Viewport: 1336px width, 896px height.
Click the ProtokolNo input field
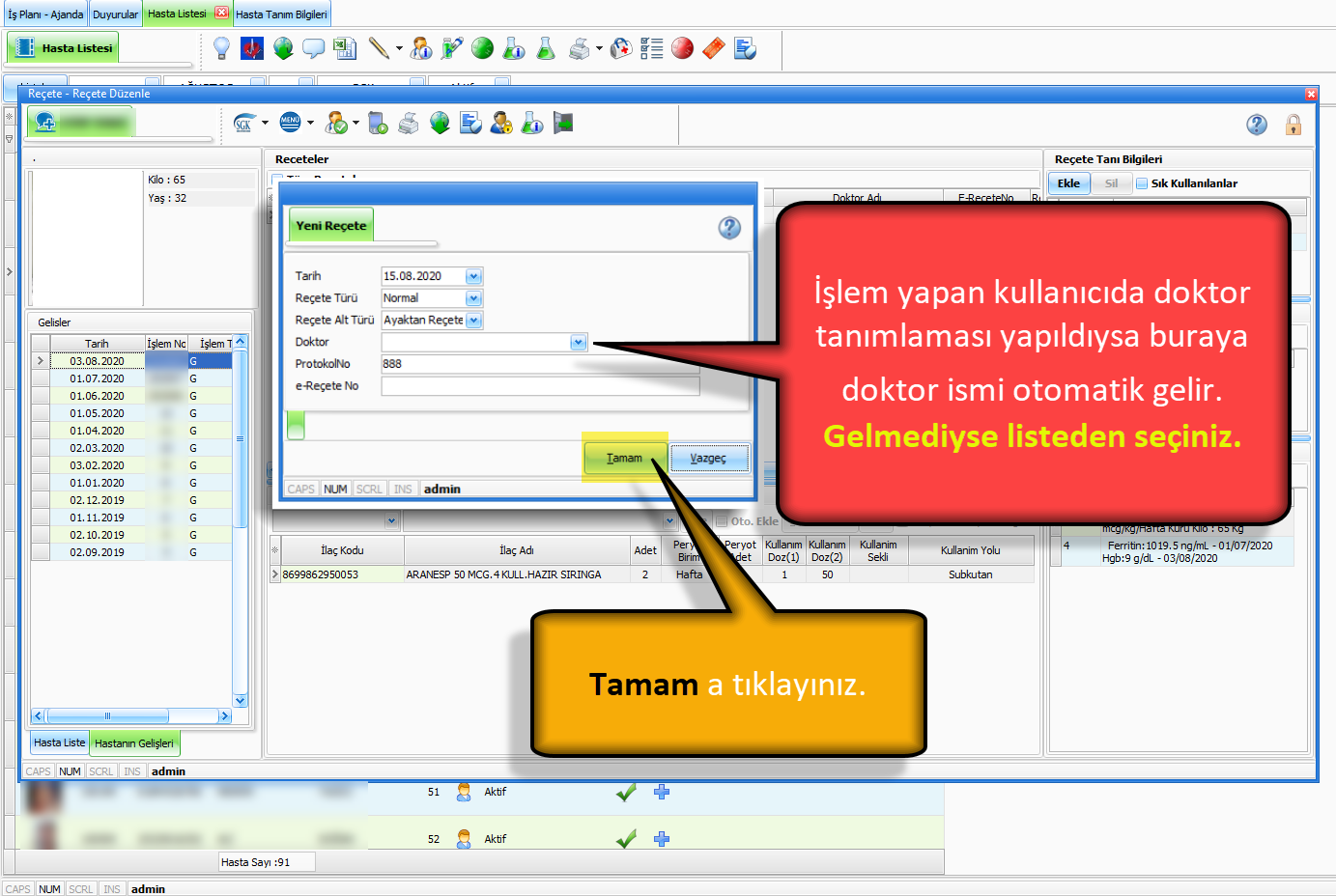[540, 364]
